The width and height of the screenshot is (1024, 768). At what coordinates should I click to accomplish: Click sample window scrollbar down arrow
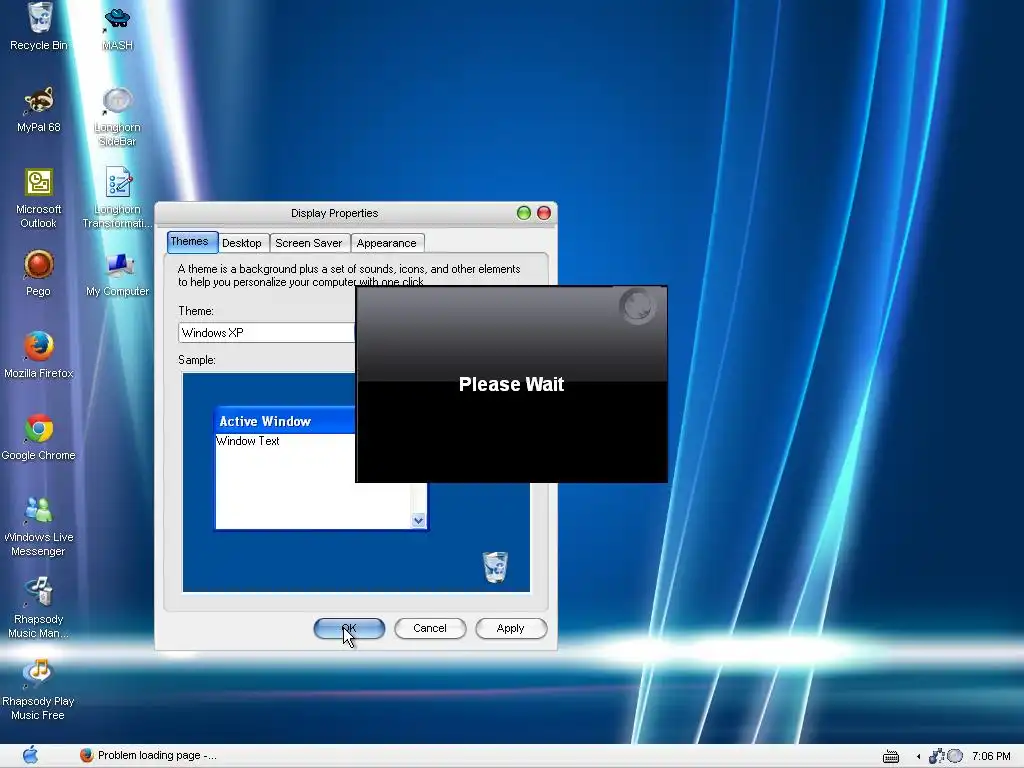419,520
